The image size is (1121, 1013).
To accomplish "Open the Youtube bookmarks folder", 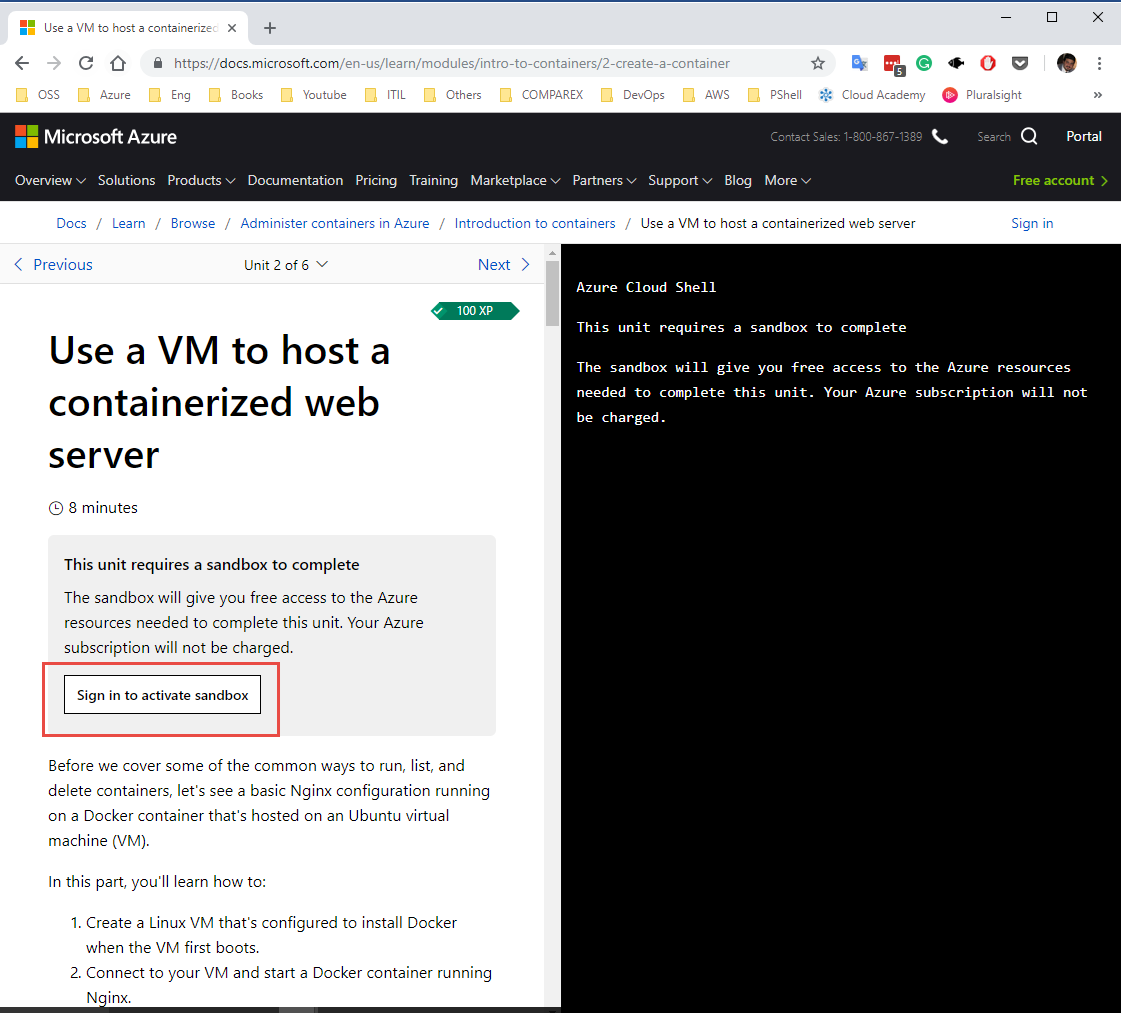I will (314, 95).
